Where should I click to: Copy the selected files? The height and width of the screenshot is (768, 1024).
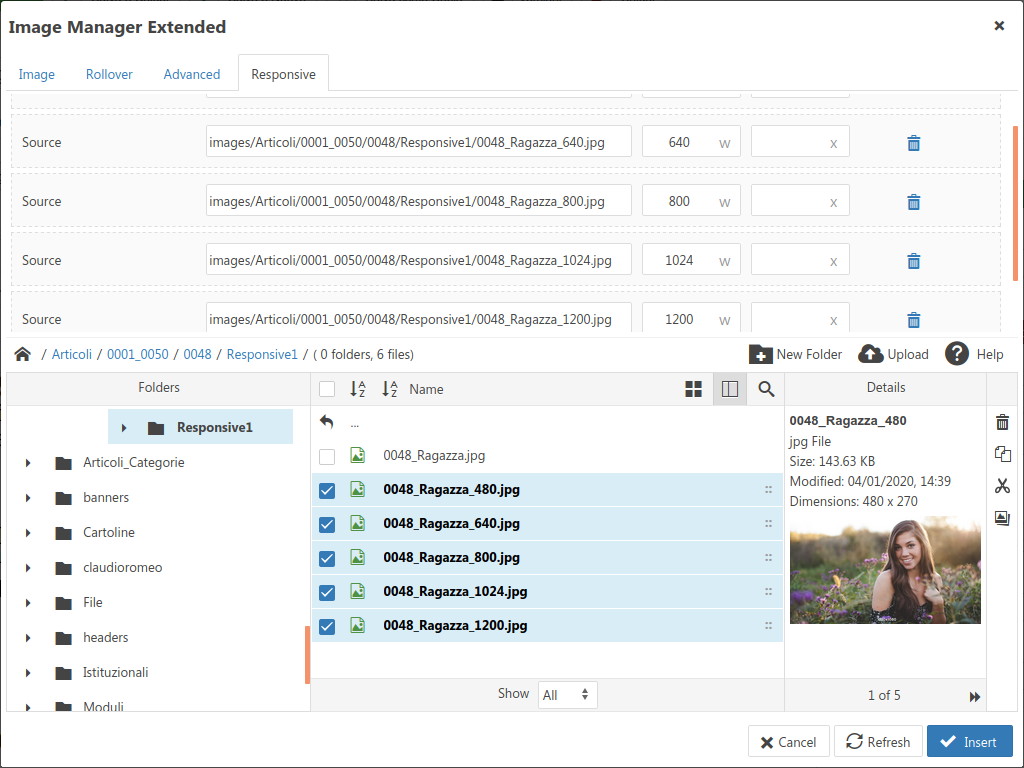(1002, 454)
